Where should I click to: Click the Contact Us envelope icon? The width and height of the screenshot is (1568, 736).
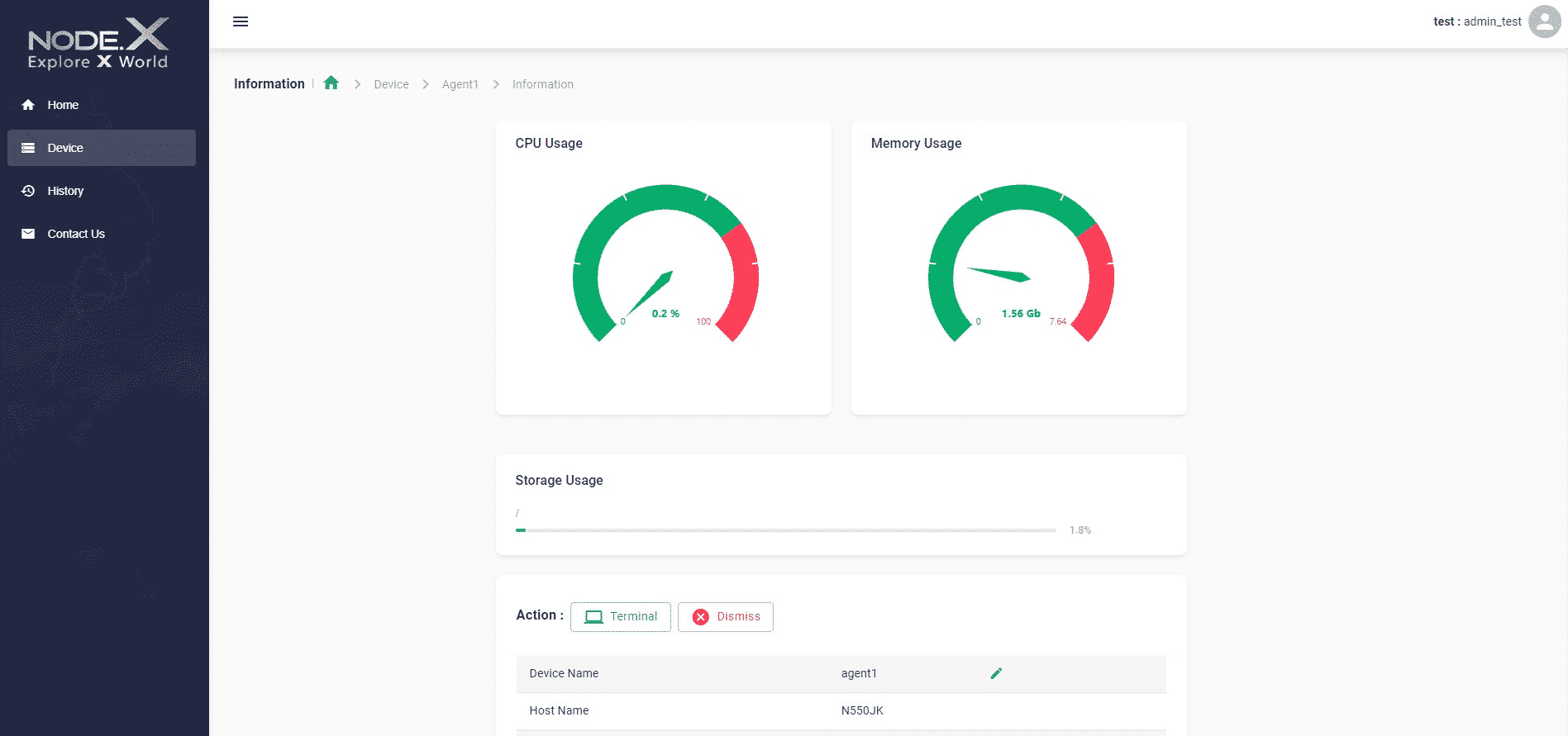coord(28,234)
